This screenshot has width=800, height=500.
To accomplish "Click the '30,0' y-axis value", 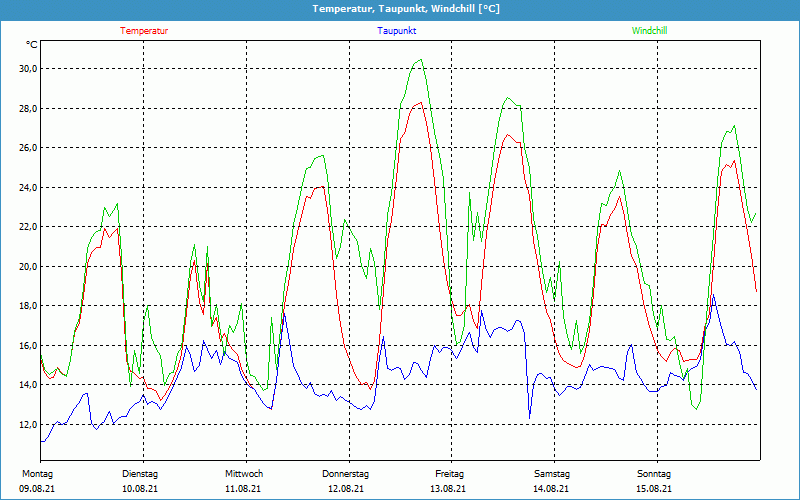I will tap(28, 69).
